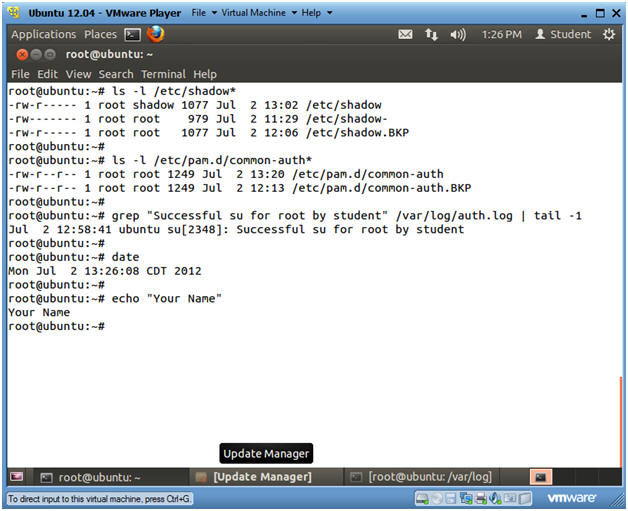Open the sound volume indicator

coord(458,35)
